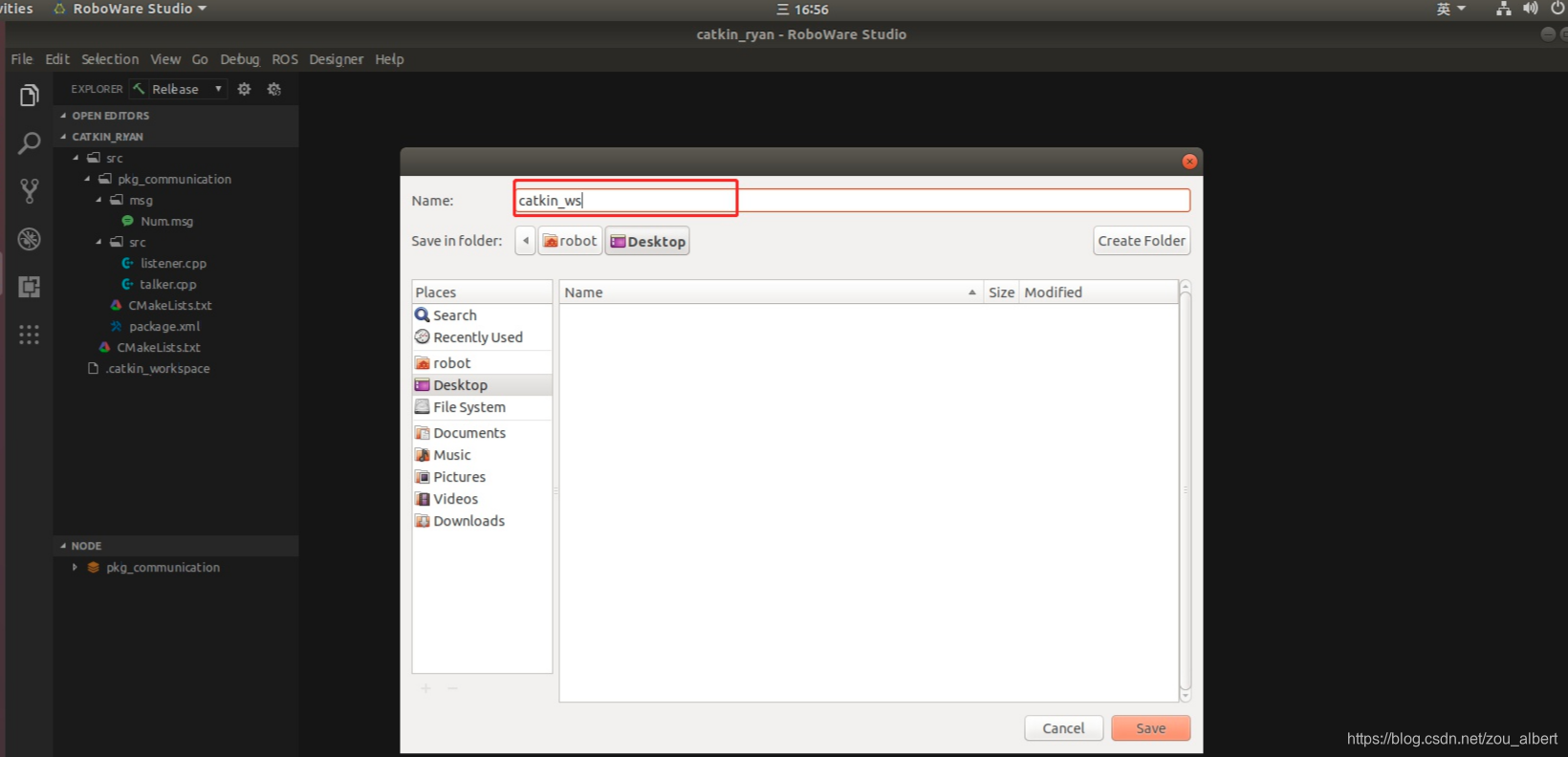Open the Debug icon in activity bar
The width and height of the screenshot is (1568, 757).
[30, 239]
